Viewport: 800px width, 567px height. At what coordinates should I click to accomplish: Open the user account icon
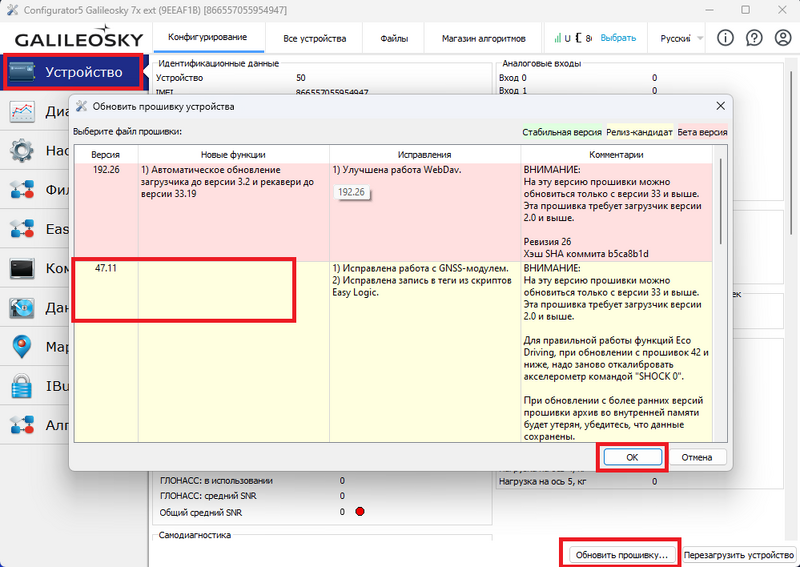(x=783, y=38)
